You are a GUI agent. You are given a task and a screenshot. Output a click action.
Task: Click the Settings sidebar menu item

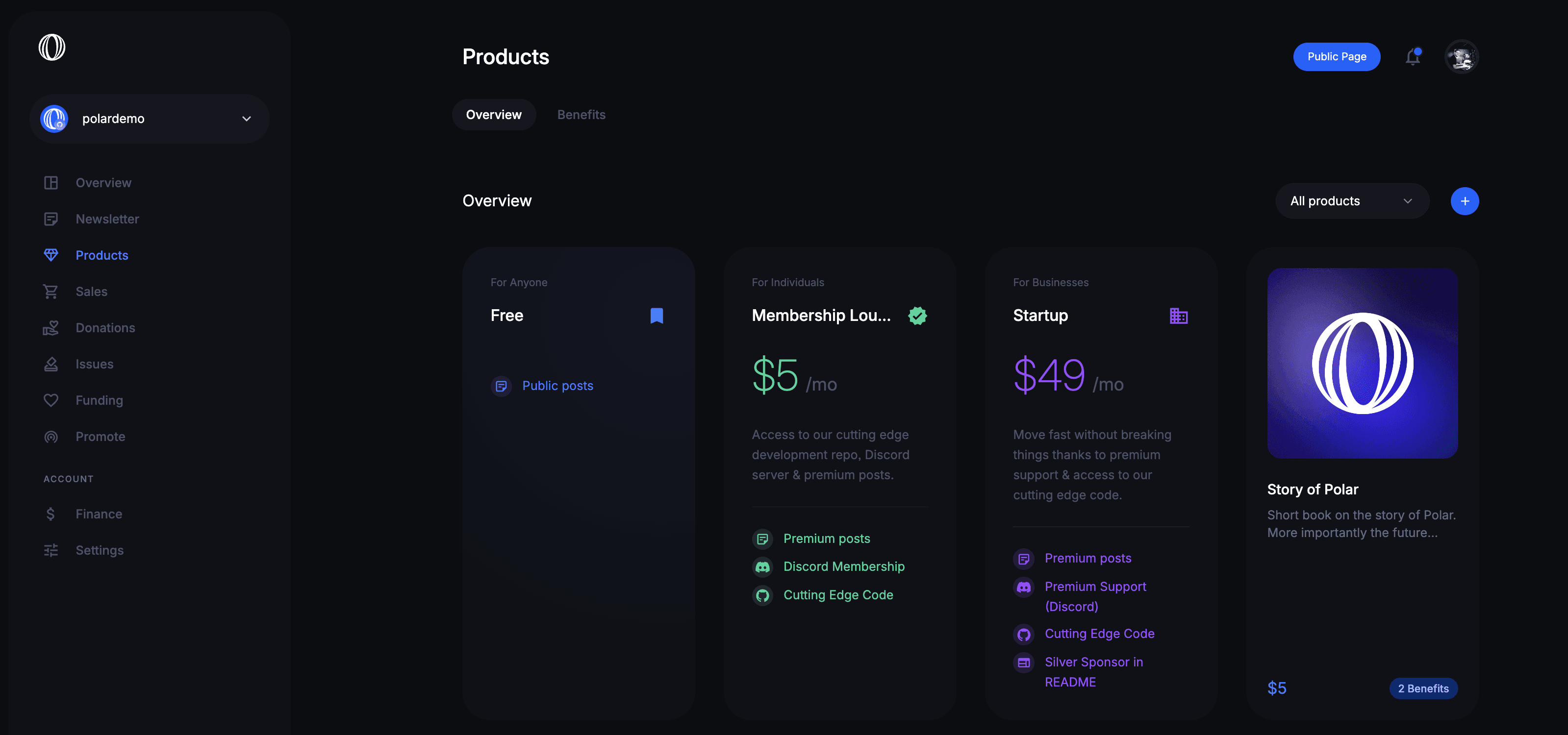coord(100,550)
